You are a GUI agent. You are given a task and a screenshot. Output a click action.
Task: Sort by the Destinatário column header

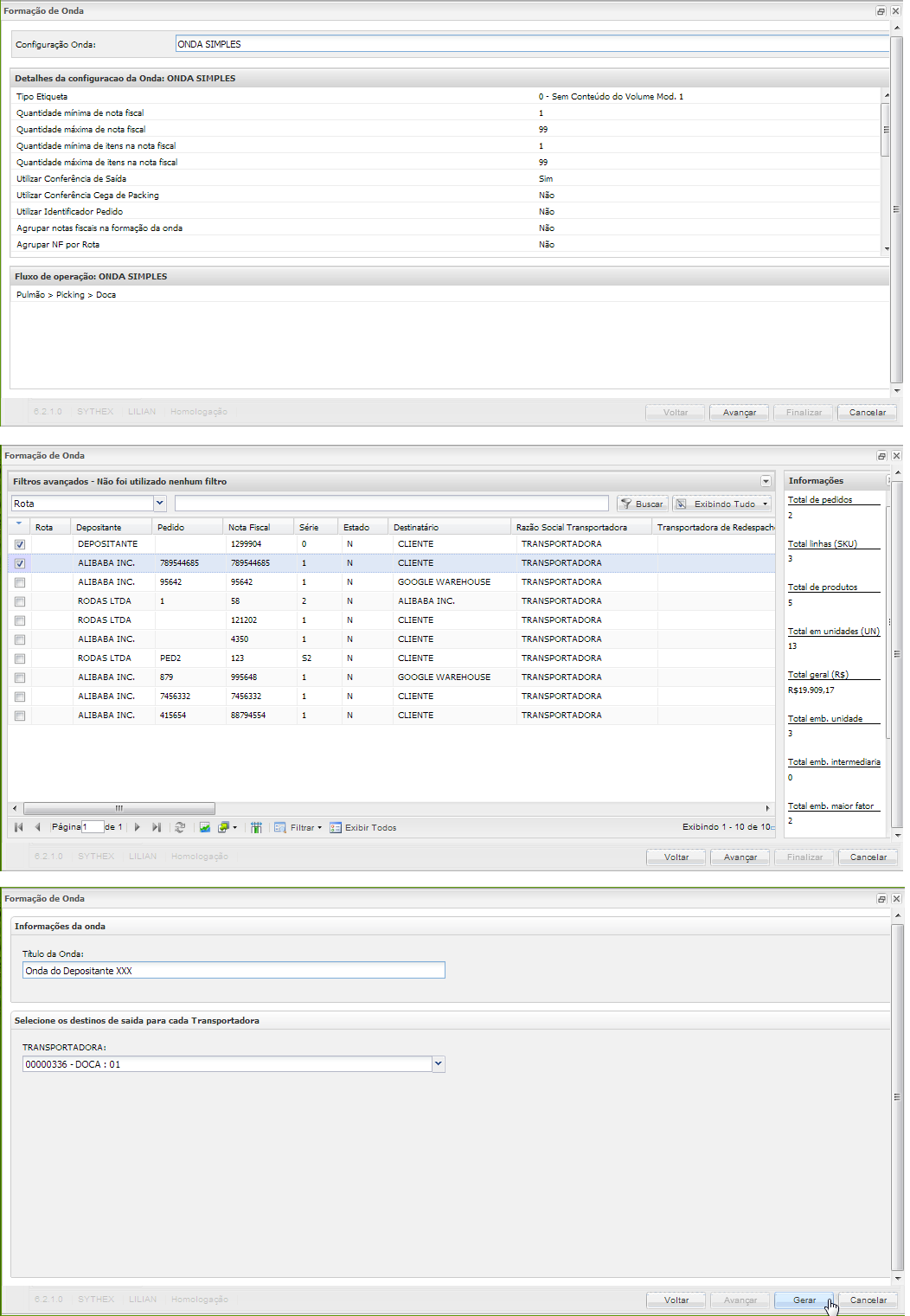tap(449, 527)
